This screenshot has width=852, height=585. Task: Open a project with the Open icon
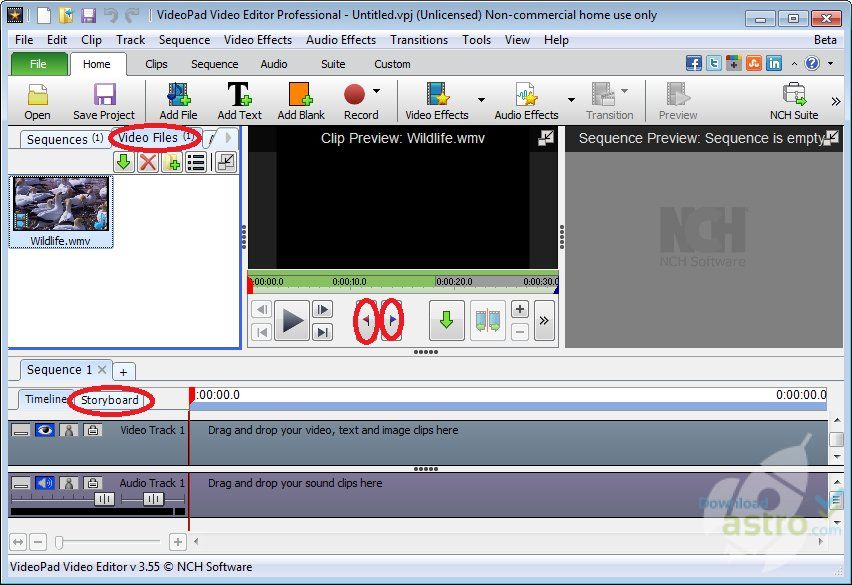pos(37,101)
